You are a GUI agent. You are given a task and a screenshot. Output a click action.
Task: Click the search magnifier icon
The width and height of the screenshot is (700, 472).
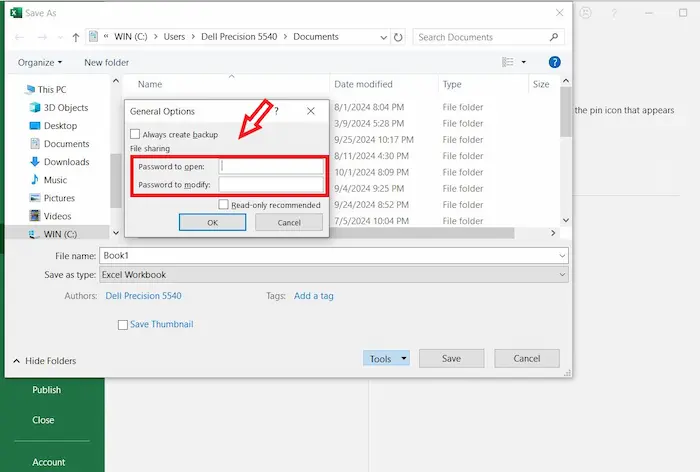(x=554, y=37)
